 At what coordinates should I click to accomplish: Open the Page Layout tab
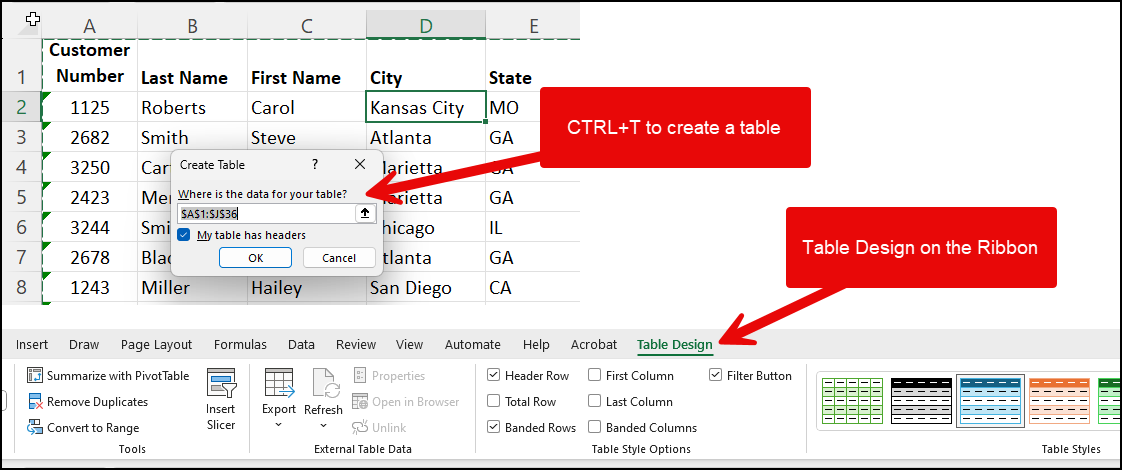(x=157, y=344)
